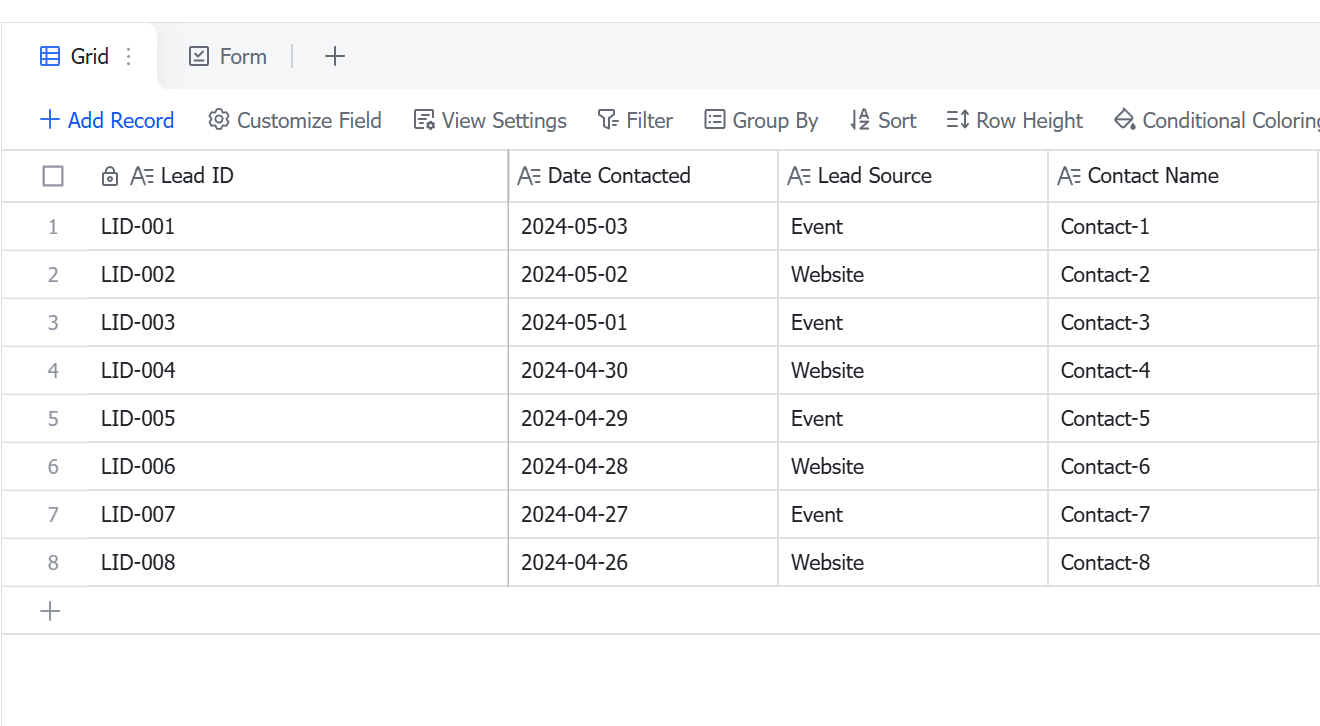This screenshot has width=1320, height=726.
Task: Click Website in LID-002 row
Action: coord(913,274)
